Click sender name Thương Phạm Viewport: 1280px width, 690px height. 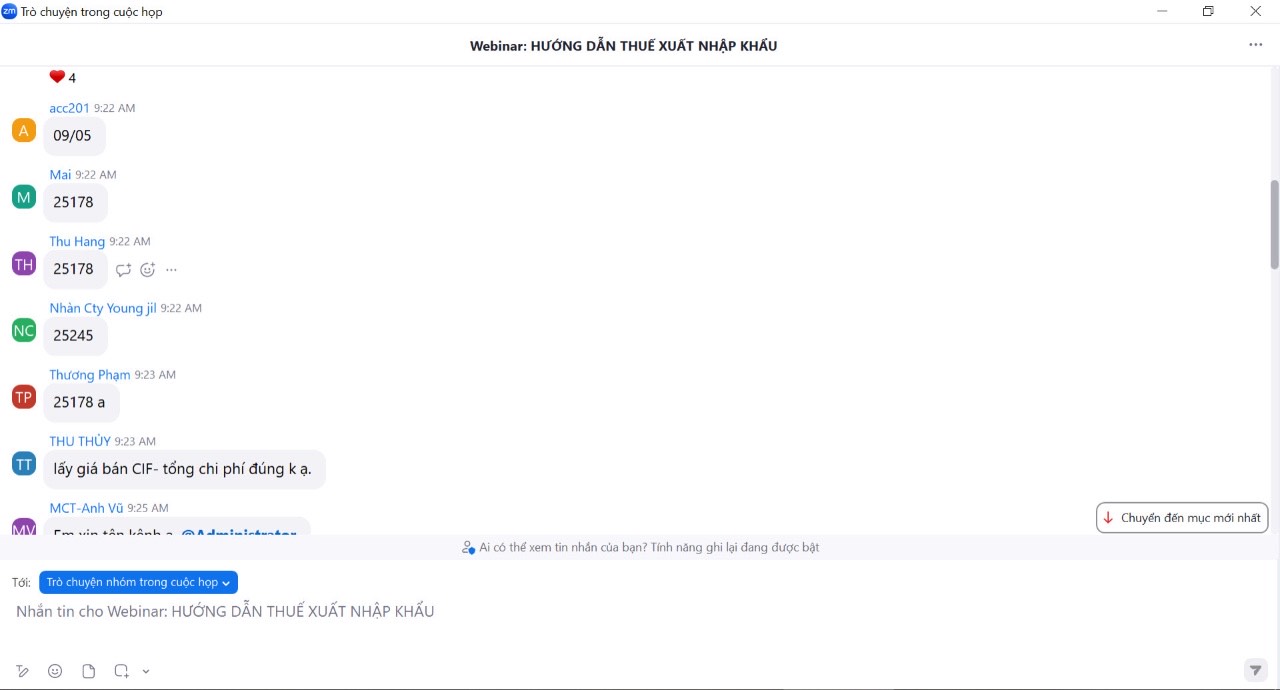[90, 375]
